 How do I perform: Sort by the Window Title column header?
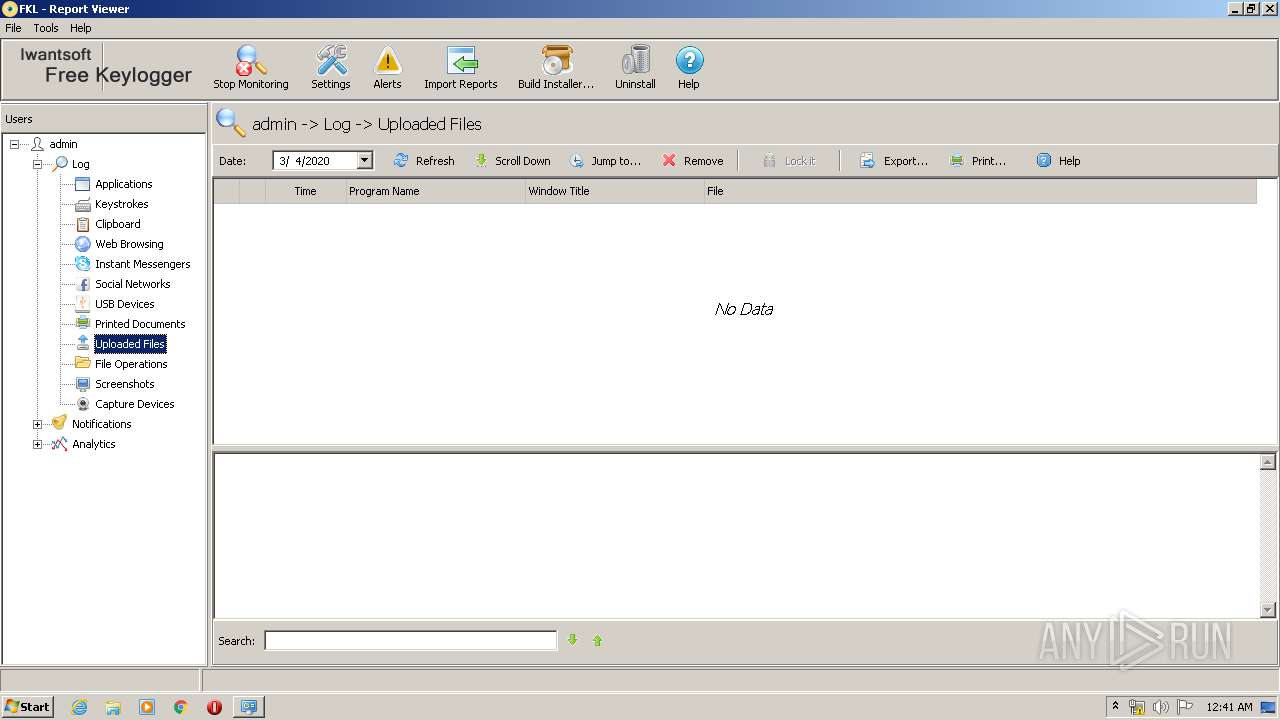coord(615,191)
